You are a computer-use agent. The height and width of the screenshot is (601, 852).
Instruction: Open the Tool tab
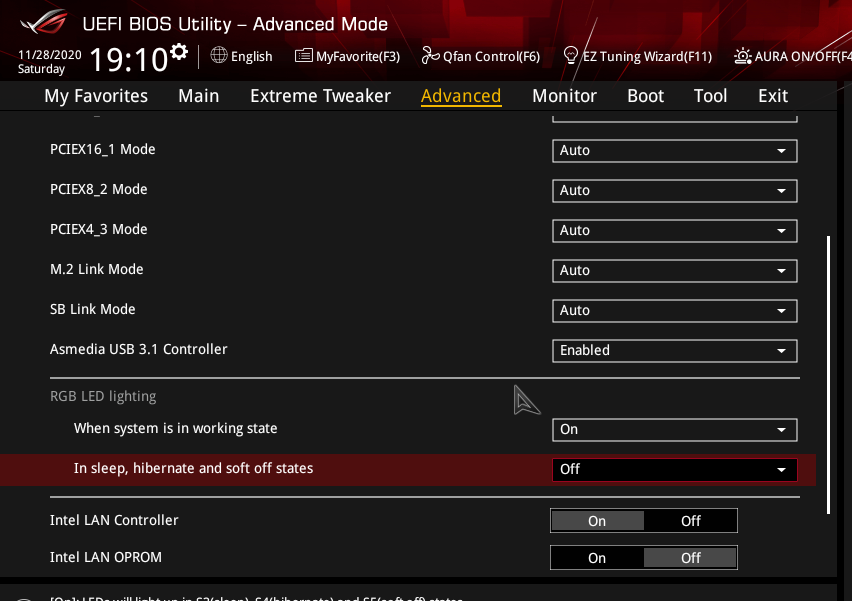coord(710,96)
